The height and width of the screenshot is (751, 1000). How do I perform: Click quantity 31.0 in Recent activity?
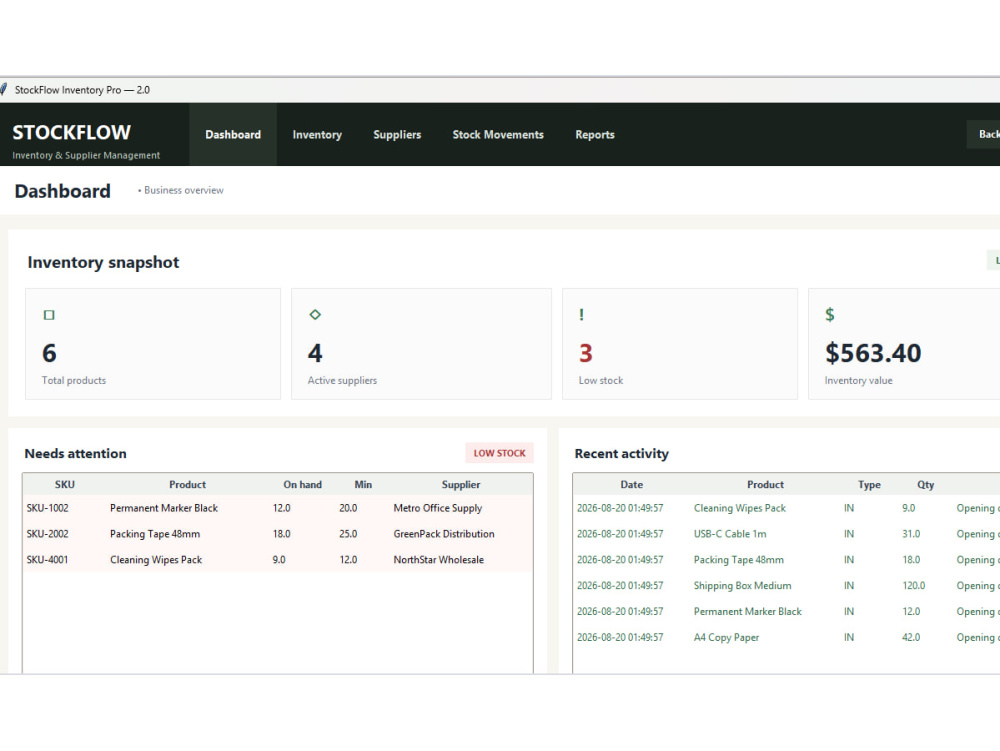pos(911,534)
